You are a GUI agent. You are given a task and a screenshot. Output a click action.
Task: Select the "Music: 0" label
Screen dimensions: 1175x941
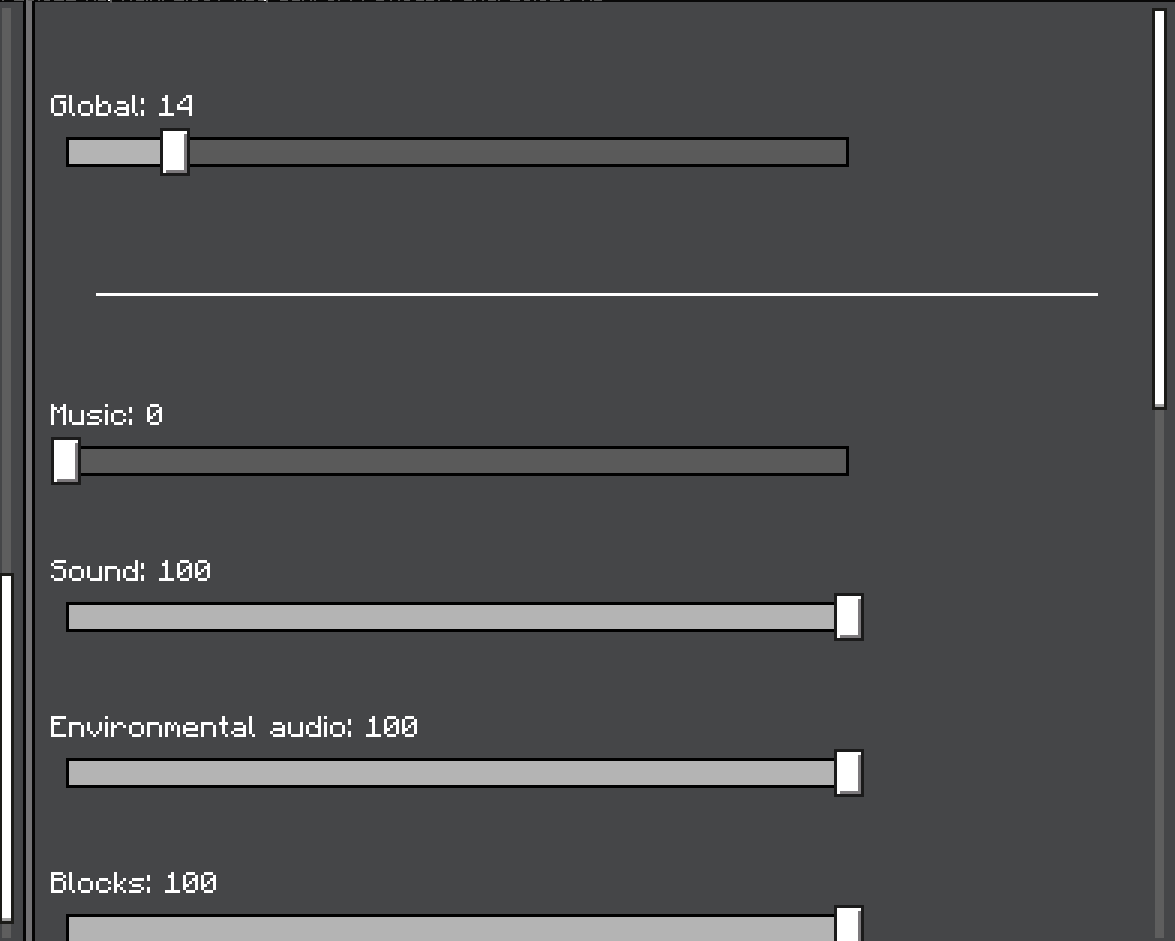tap(106, 415)
